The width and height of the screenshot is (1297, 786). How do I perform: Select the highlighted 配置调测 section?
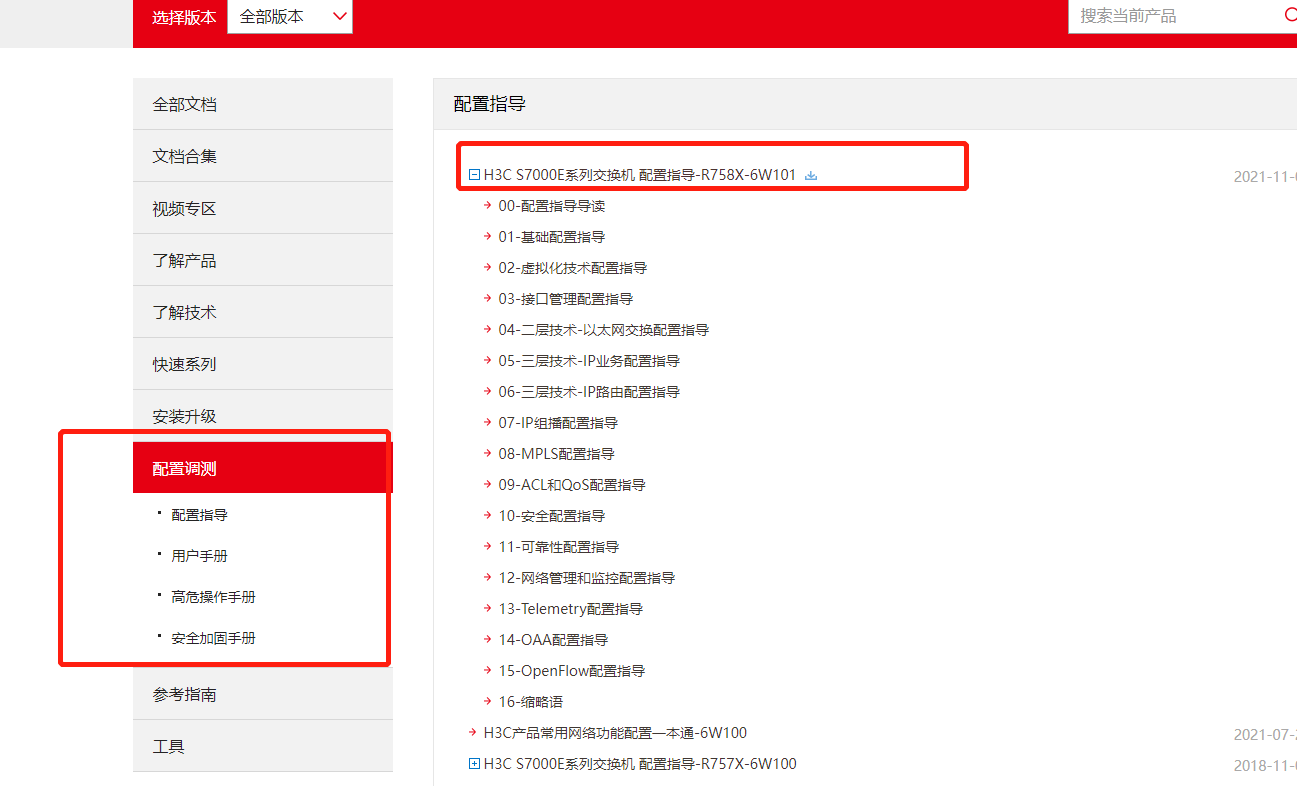pyautogui.click(x=263, y=468)
